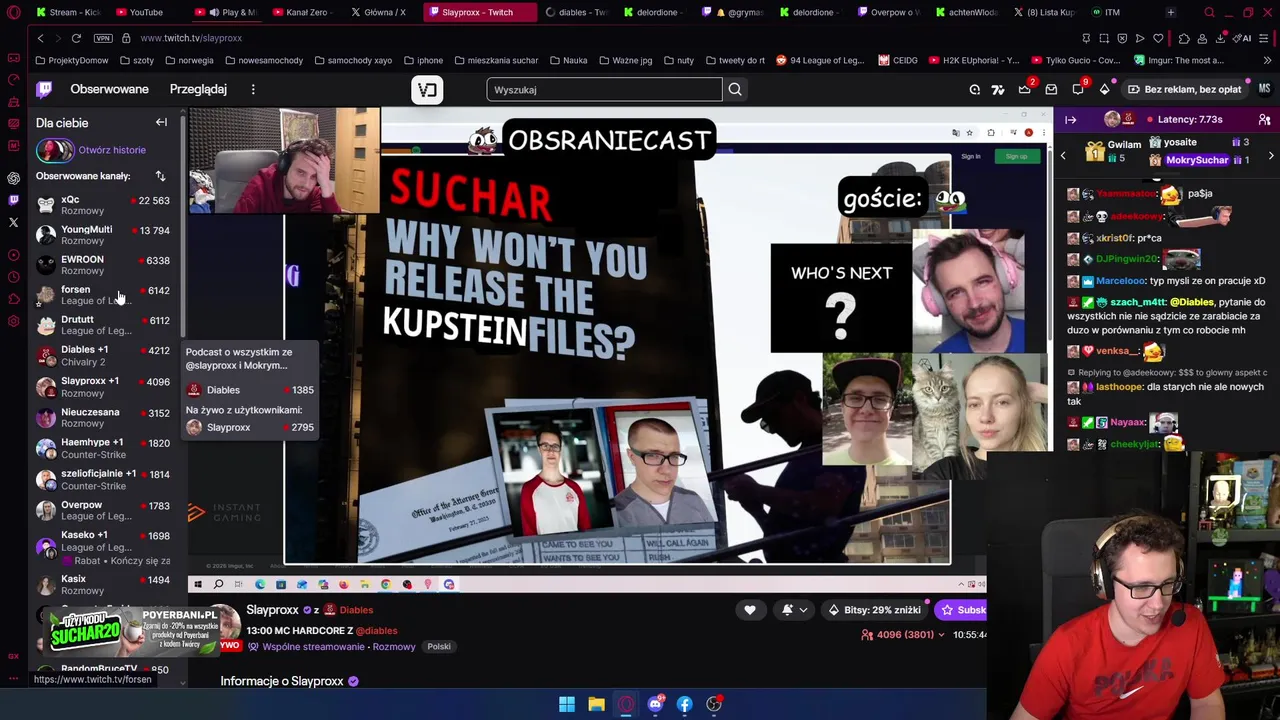The height and width of the screenshot is (720, 1280).
Task: Click Bitsy: 29% zniżki button
Action: [875, 609]
